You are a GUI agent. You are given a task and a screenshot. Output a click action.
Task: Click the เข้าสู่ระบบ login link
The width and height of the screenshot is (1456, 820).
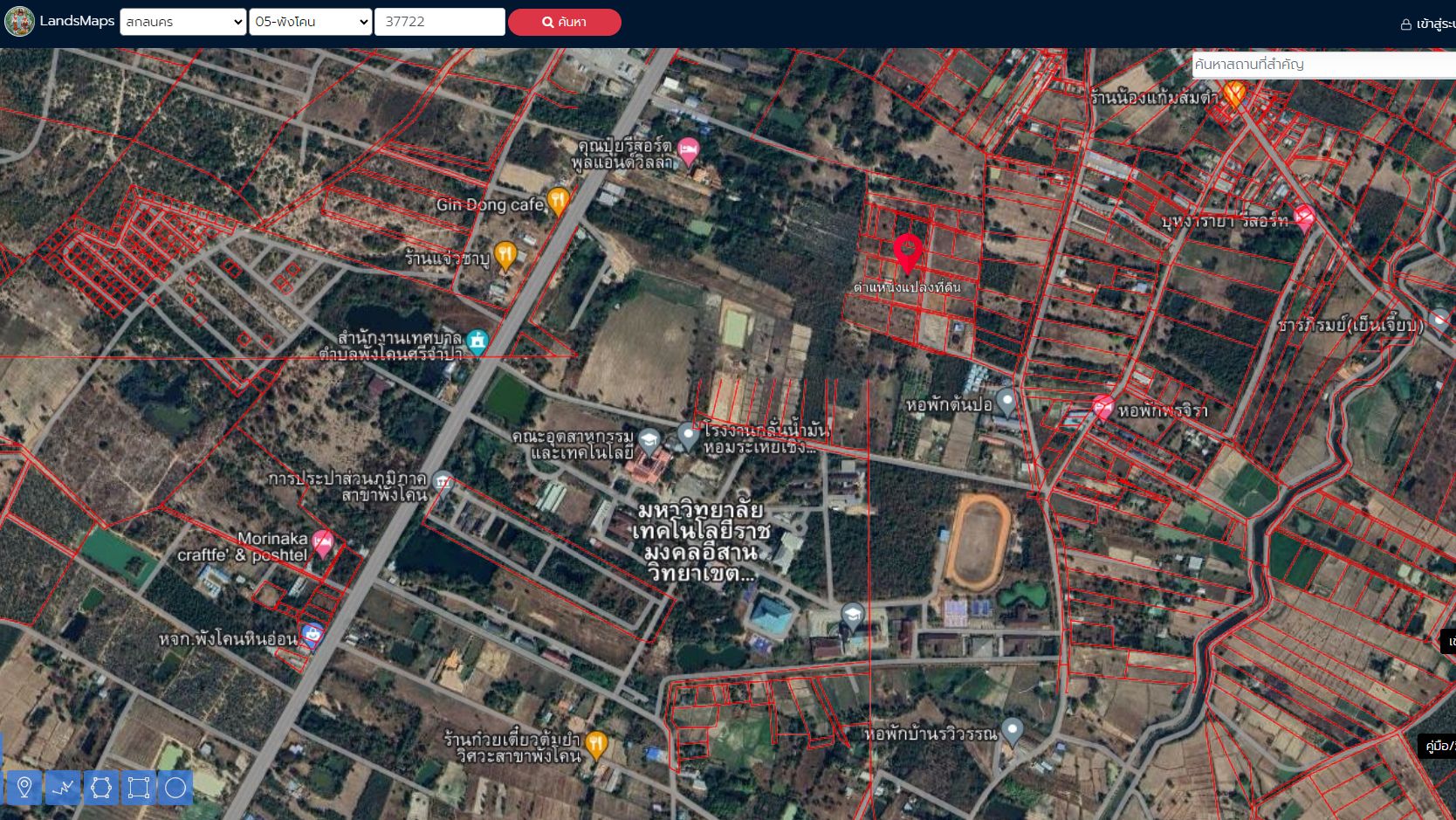point(1428,24)
